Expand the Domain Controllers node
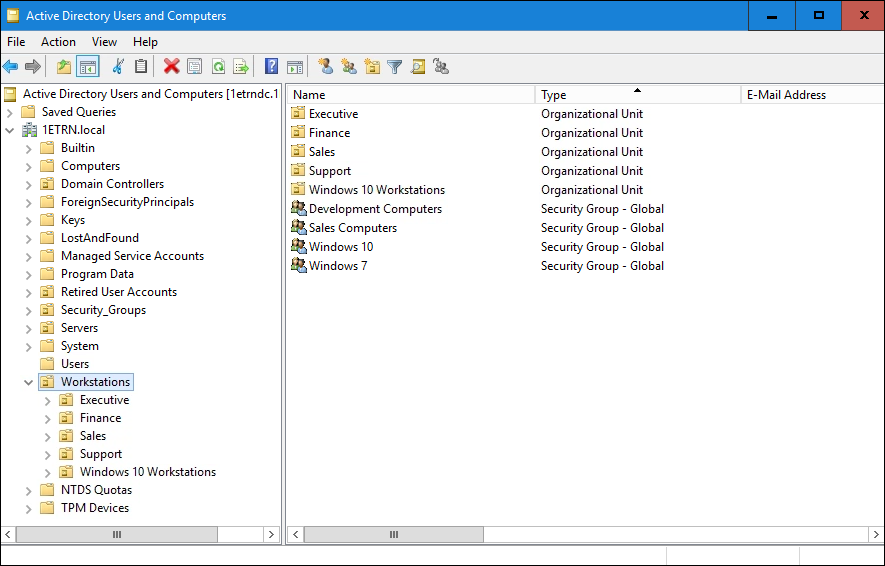Image resolution: width=885 pixels, height=566 pixels. pyautogui.click(x=28, y=184)
